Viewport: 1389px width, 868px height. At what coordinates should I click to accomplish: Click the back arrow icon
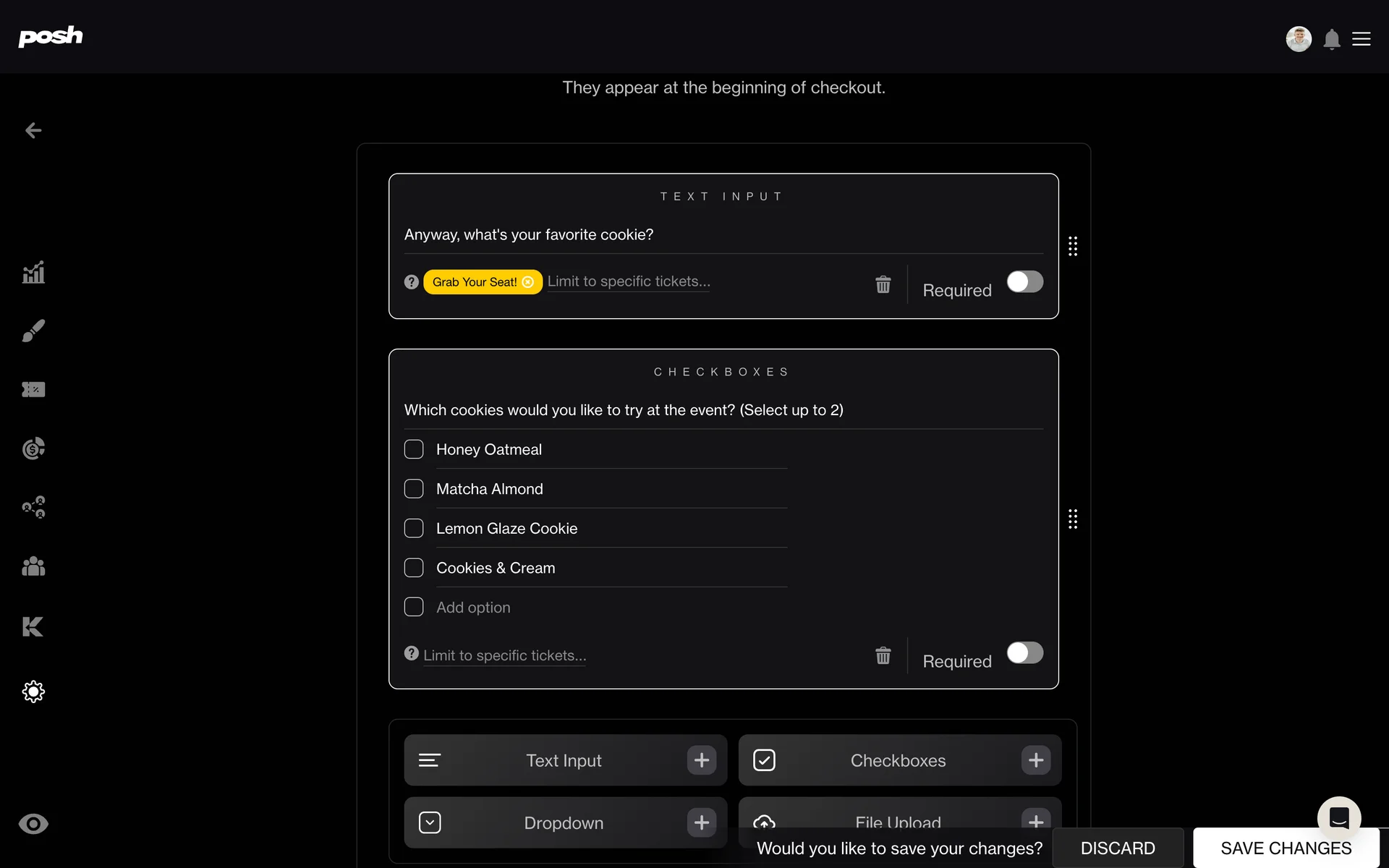pyautogui.click(x=33, y=130)
